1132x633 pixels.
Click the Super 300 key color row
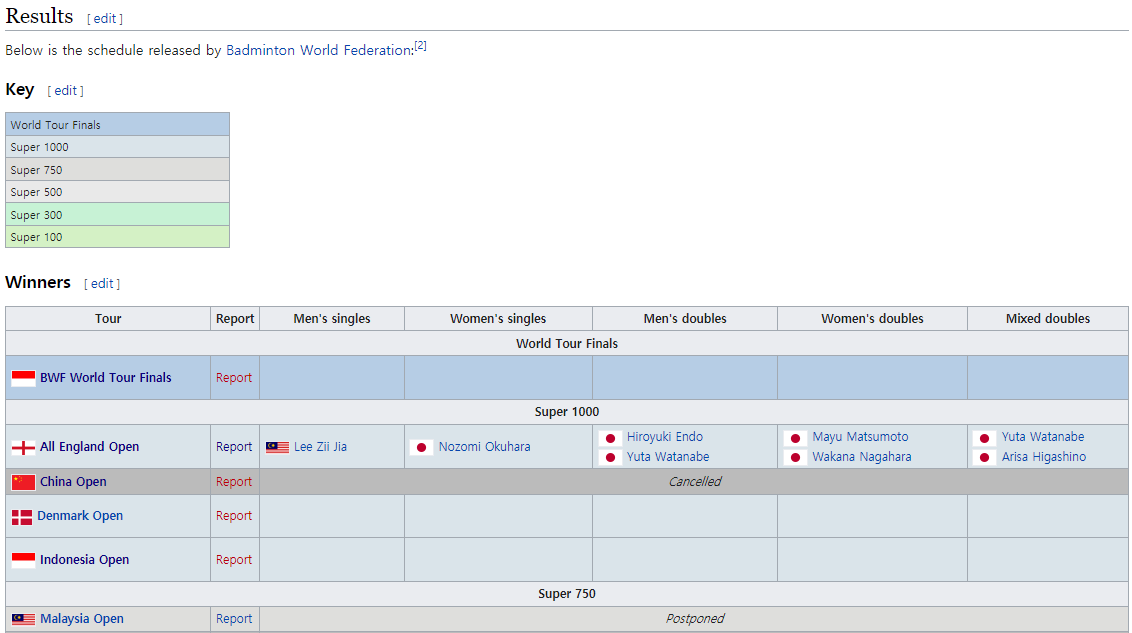118,214
